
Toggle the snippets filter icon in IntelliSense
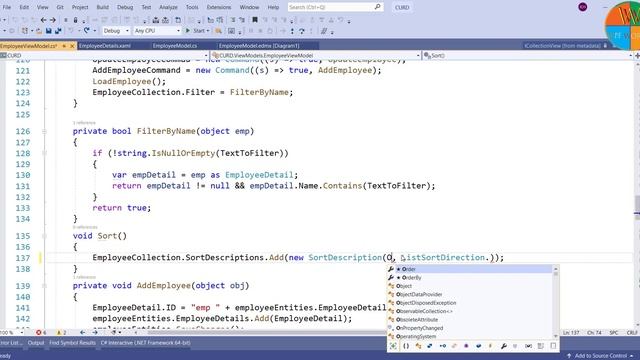[553, 346]
